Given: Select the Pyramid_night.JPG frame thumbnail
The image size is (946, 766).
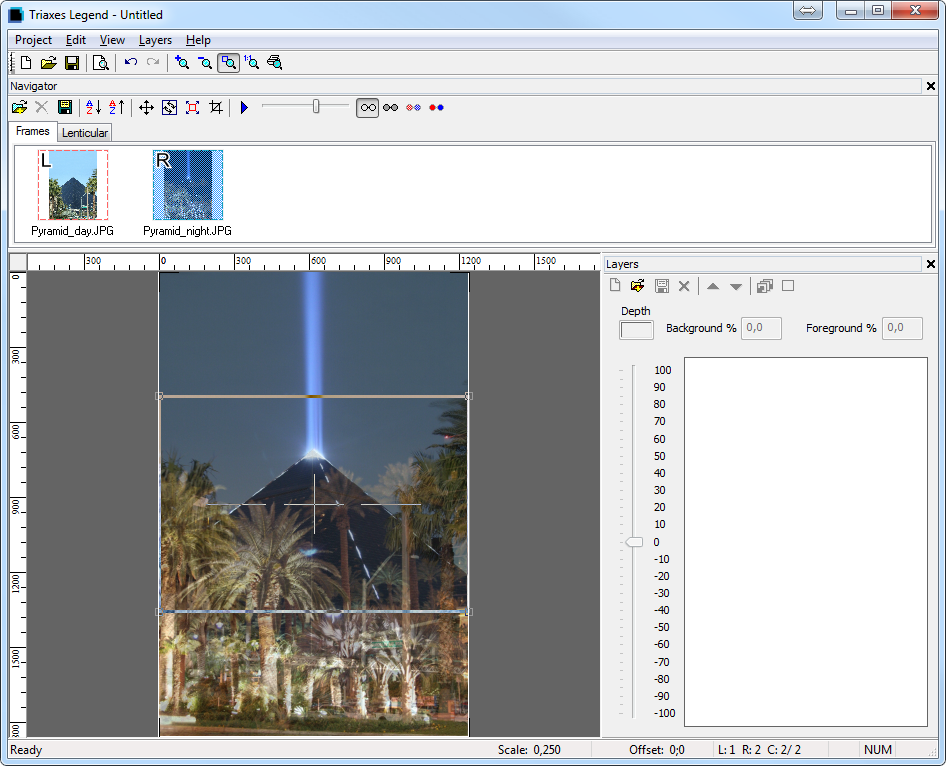Looking at the screenshot, I should click(188, 185).
